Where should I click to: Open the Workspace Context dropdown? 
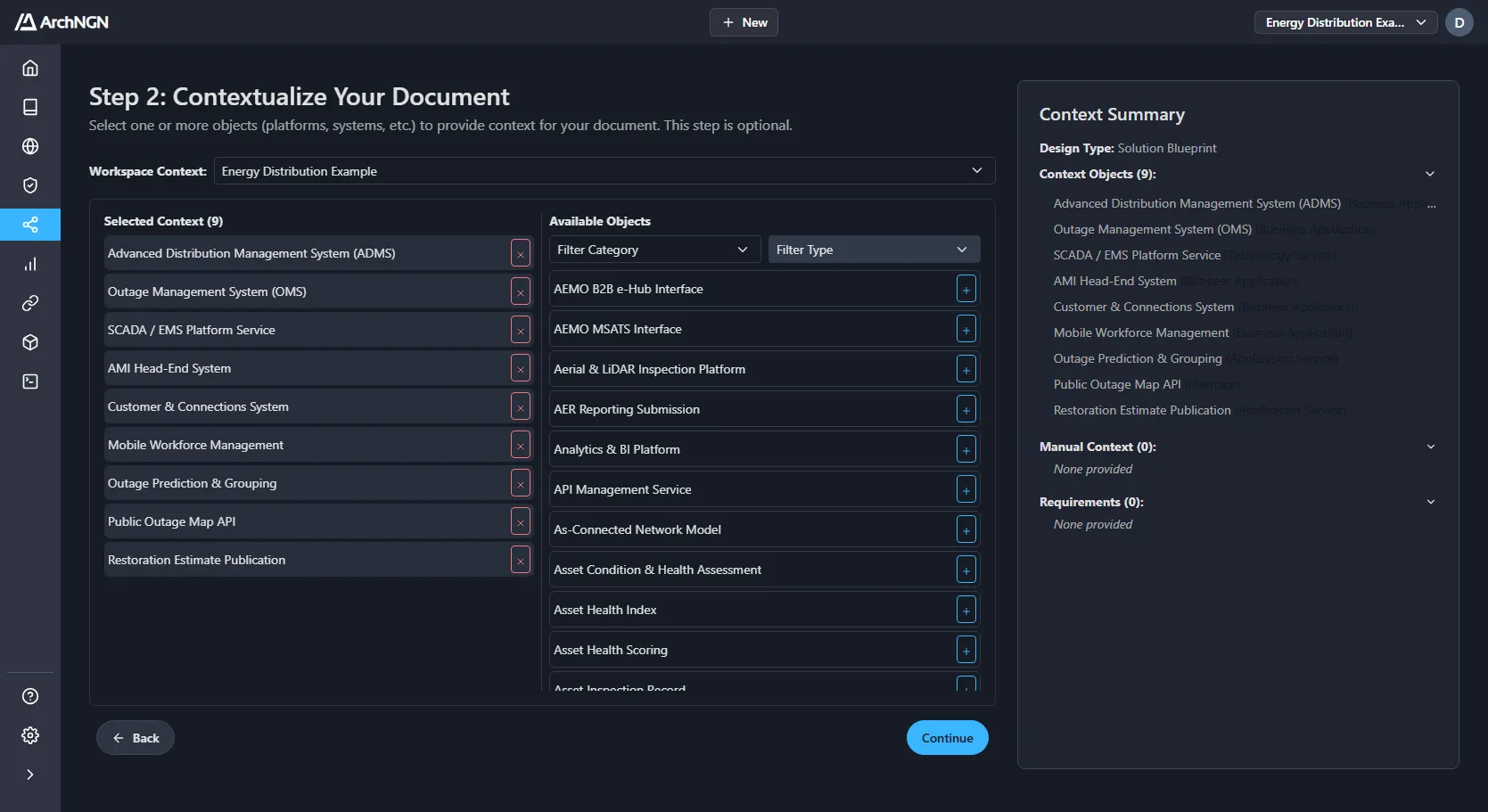604,171
